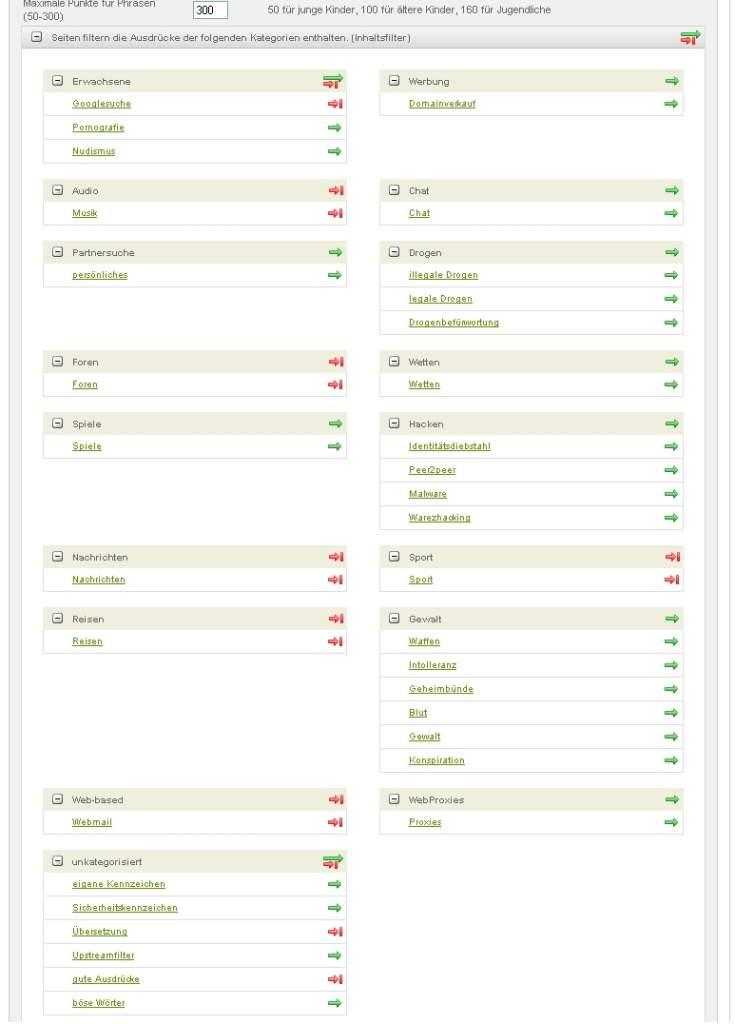Viewport: 735px width, 1024px height.
Task: Collapse the Inhaltsfilter section header
Action: point(37,37)
